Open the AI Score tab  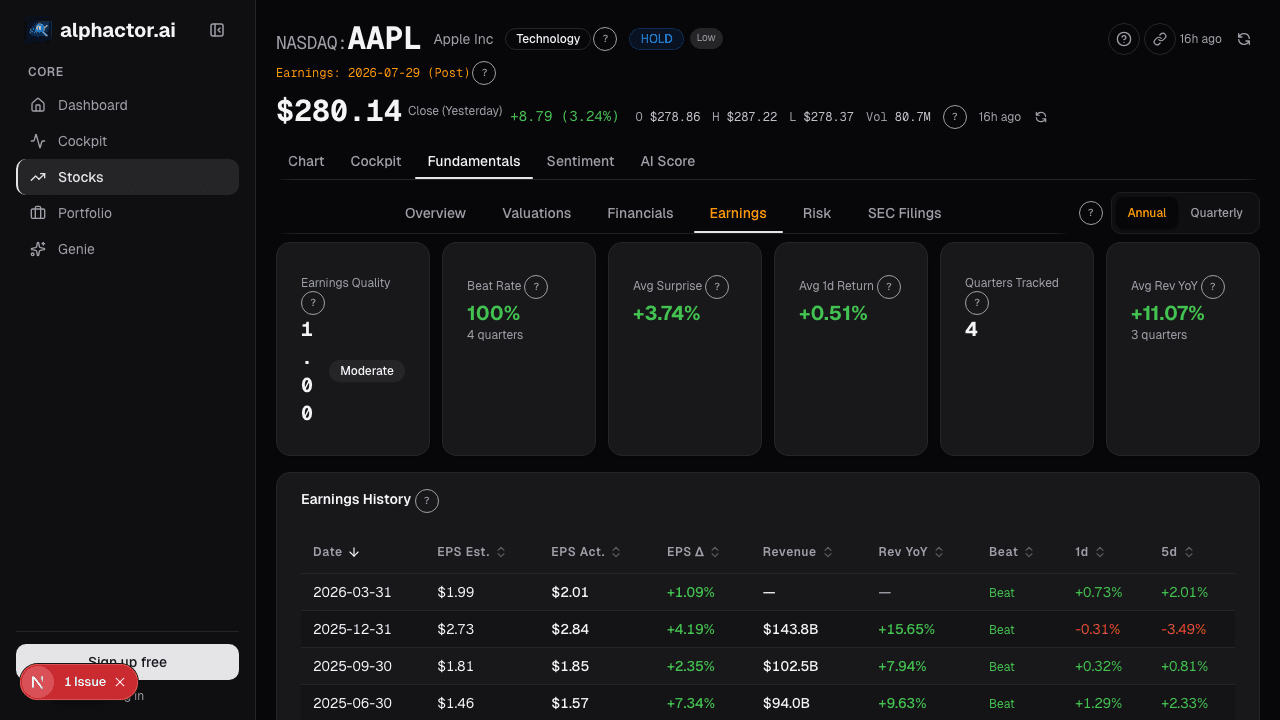(x=668, y=161)
